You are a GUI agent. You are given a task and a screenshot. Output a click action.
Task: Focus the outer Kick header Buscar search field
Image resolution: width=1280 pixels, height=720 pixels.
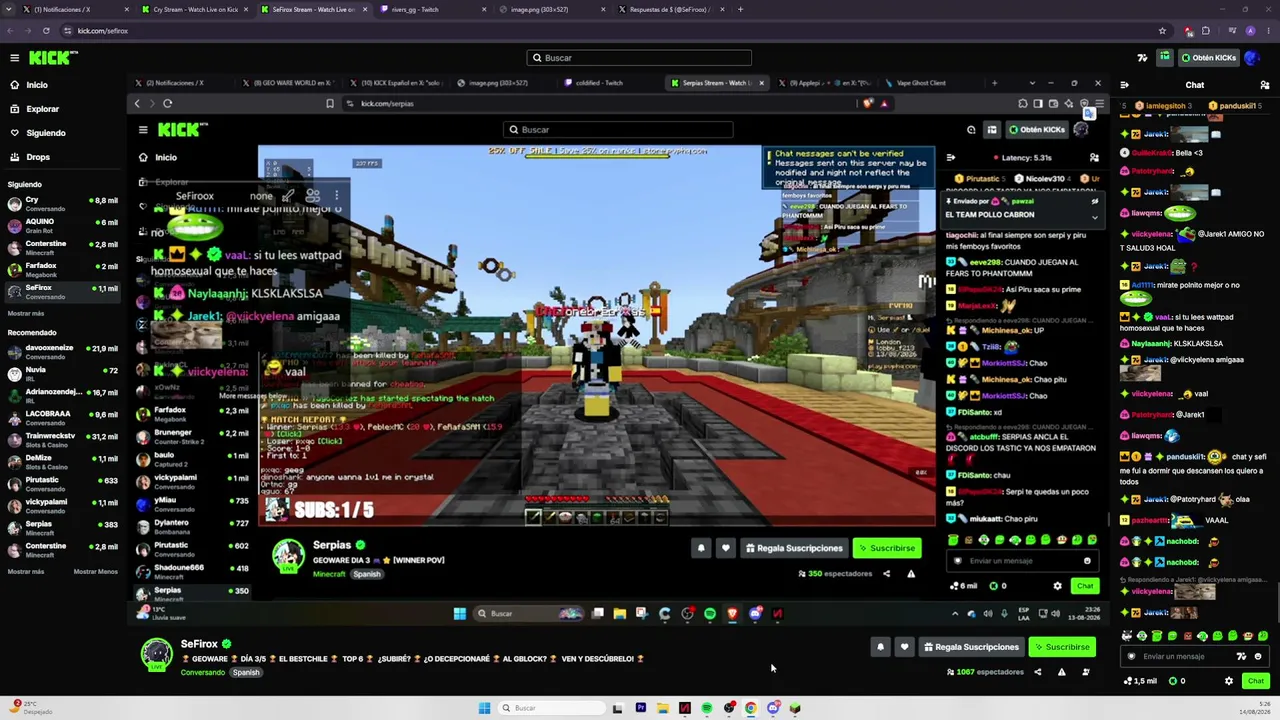[639, 58]
